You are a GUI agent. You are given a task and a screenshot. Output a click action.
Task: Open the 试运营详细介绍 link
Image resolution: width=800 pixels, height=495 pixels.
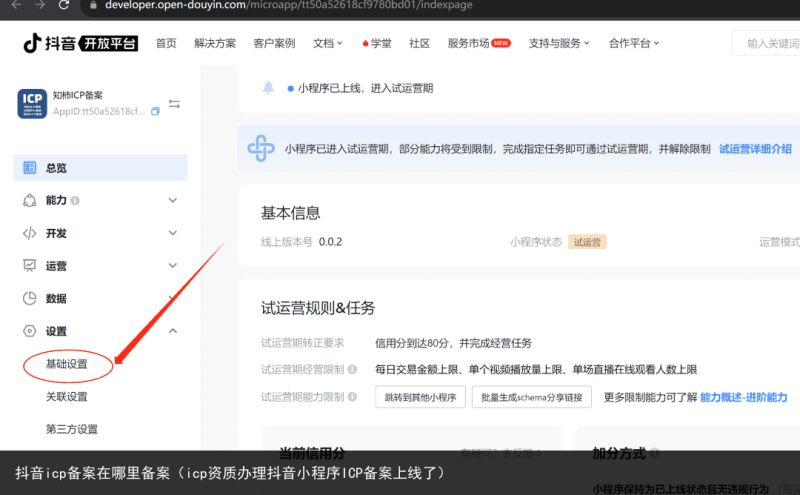tap(755, 148)
